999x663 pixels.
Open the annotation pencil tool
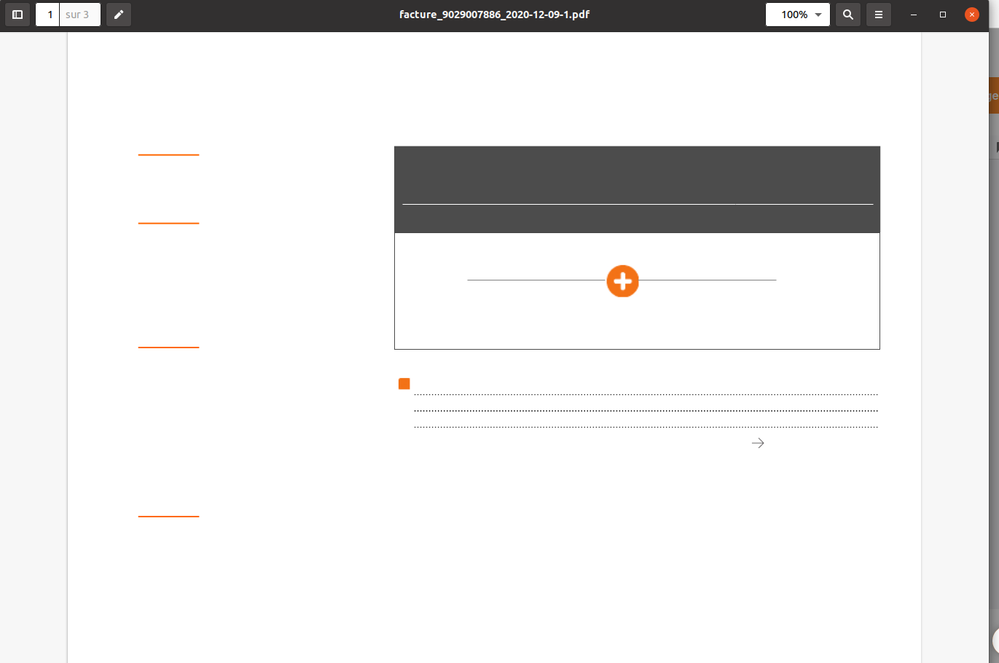click(119, 15)
